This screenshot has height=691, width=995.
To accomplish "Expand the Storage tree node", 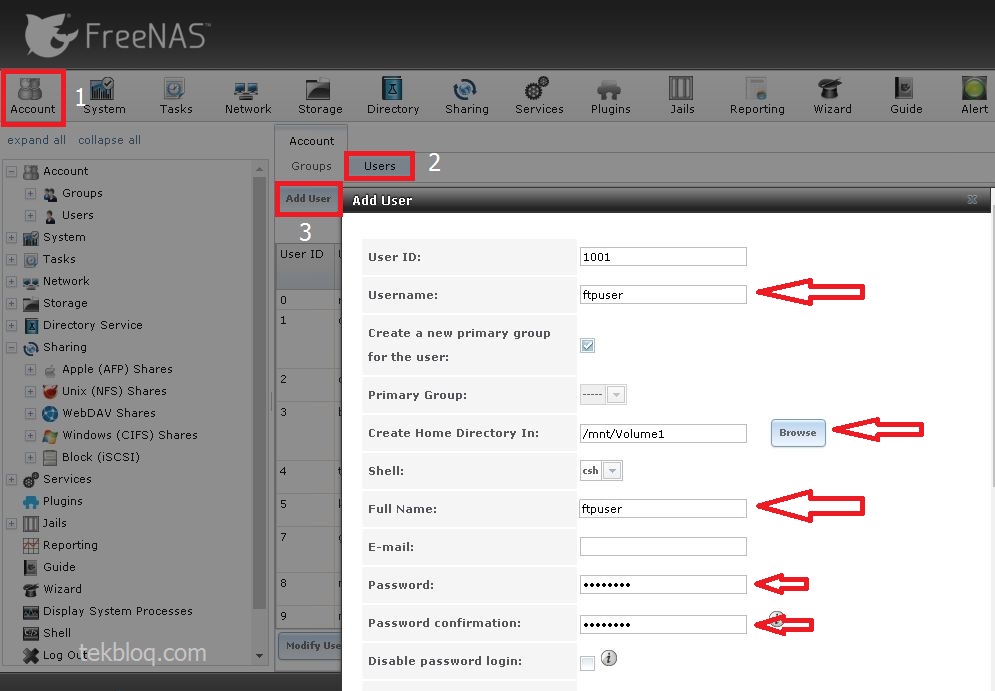I will [11, 303].
